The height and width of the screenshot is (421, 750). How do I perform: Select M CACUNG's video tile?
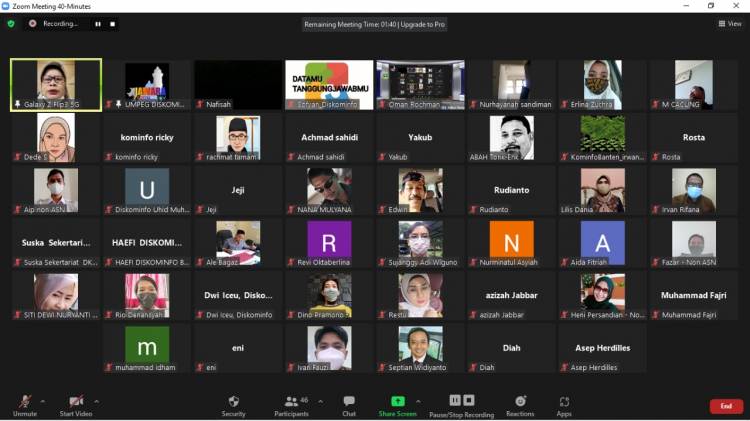tap(694, 85)
